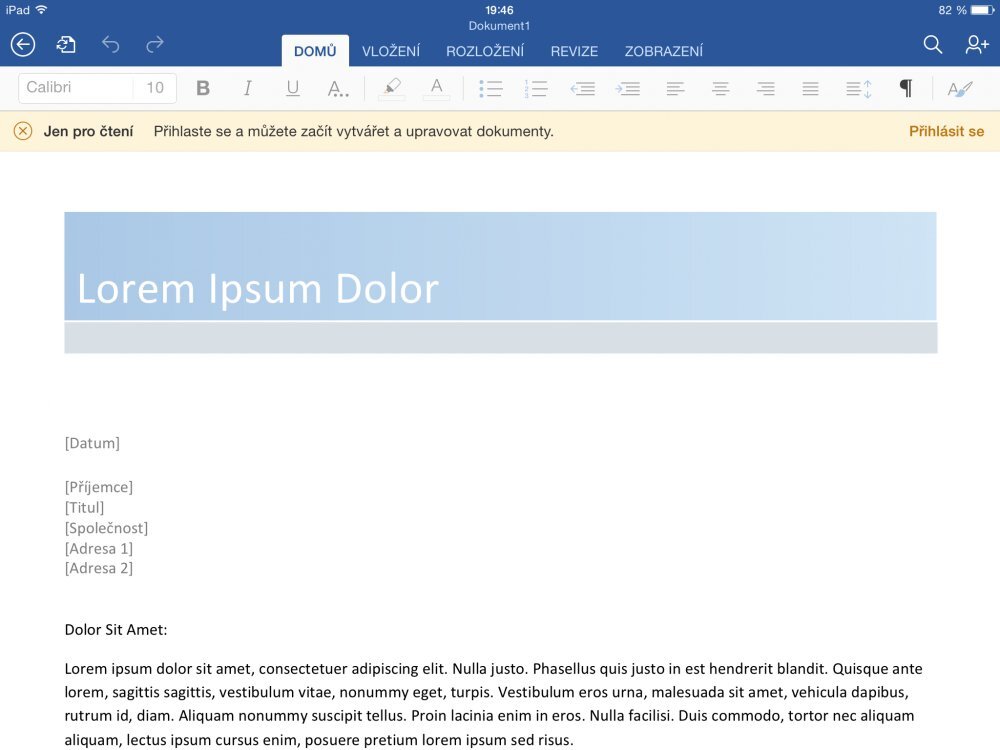The height and width of the screenshot is (750, 1000).
Task: Open the line spacing options
Action: click(x=856, y=88)
